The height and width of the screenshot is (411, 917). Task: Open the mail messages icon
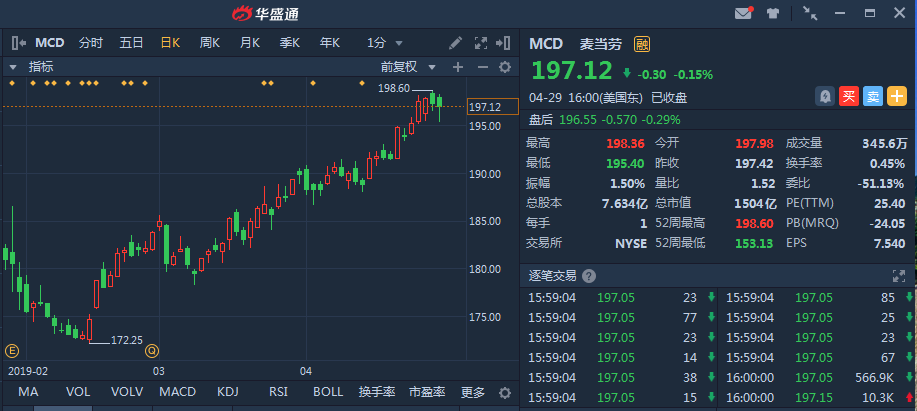743,13
